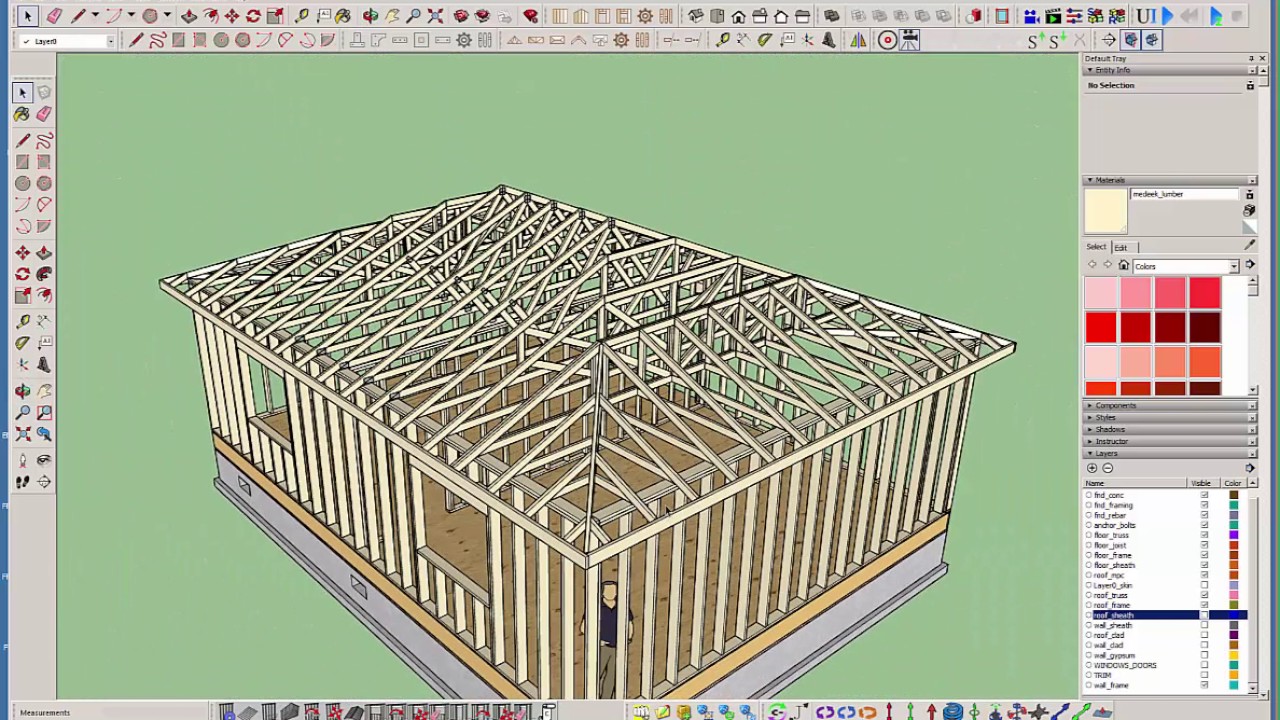Click the Add Layer plus icon
Screen dimensions: 1280x720
[1092, 468]
